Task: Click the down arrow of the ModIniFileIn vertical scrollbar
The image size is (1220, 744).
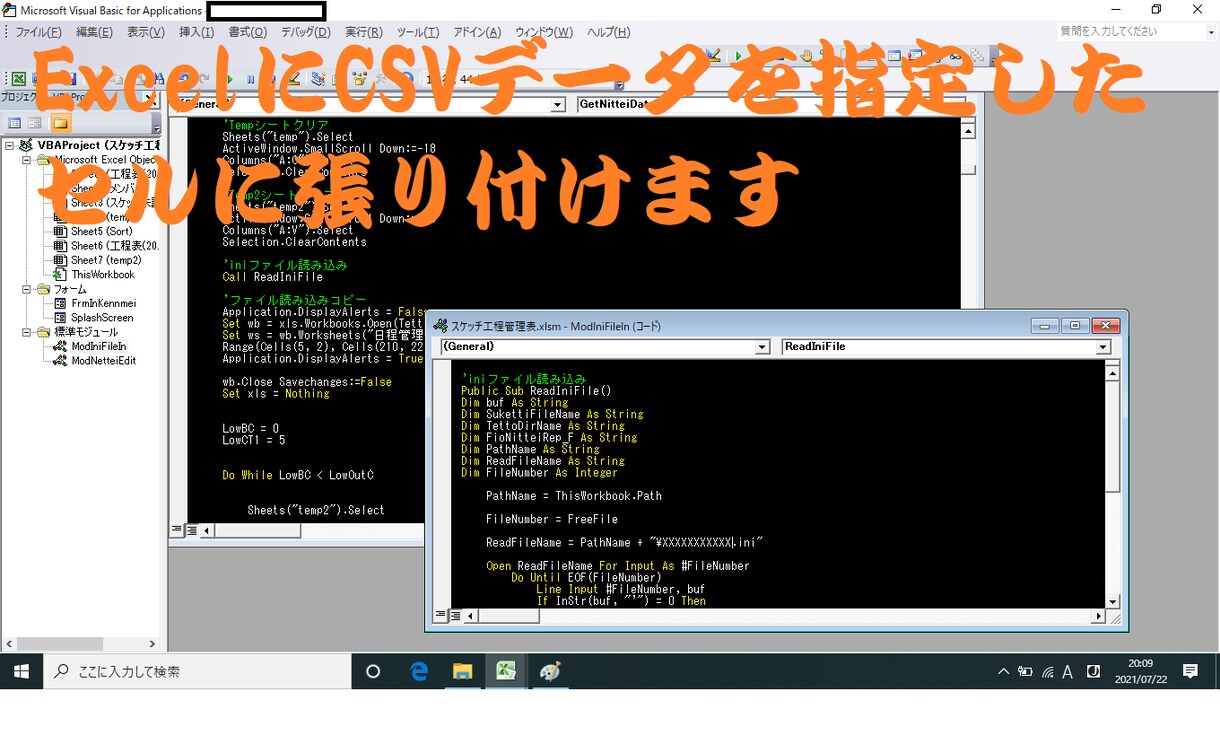Action: 1112,601
